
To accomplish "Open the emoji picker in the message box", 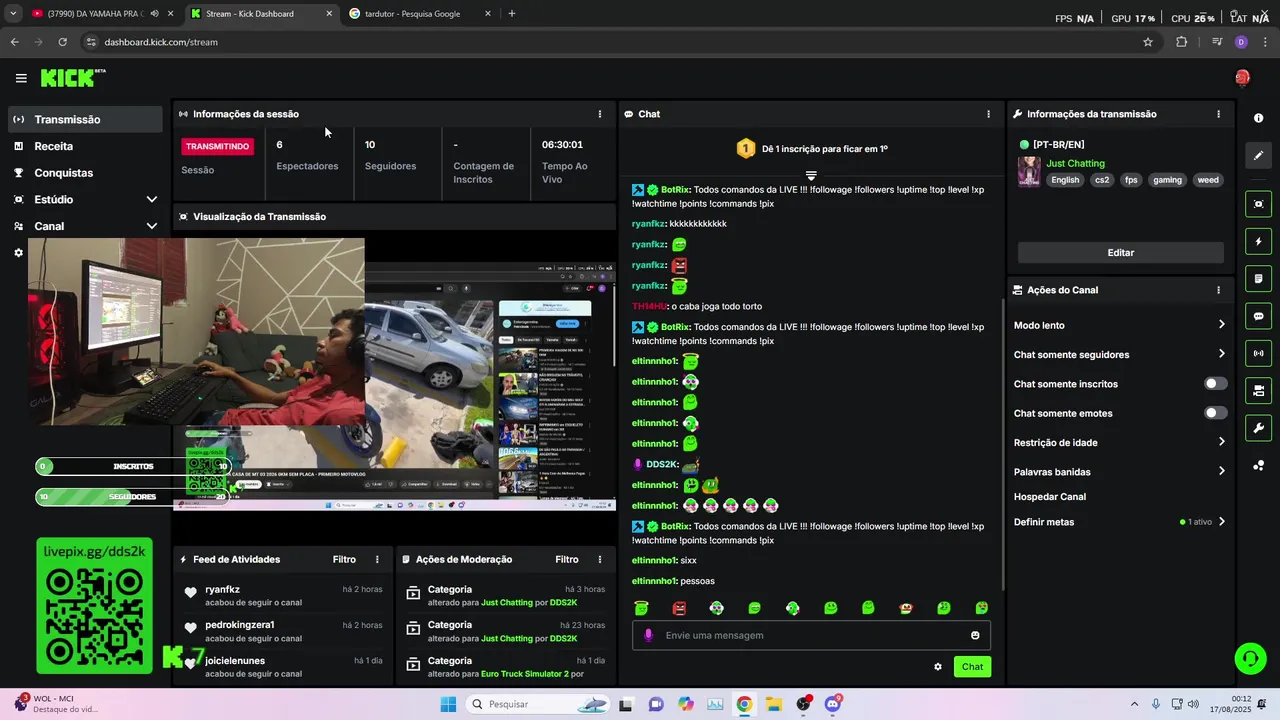I will pos(975,635).
